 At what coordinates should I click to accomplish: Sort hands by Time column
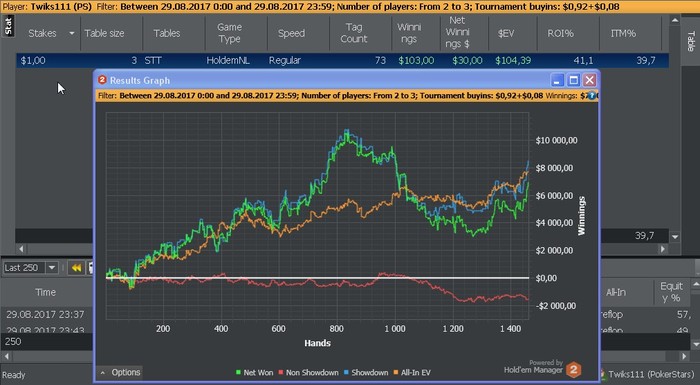point(46,292)
